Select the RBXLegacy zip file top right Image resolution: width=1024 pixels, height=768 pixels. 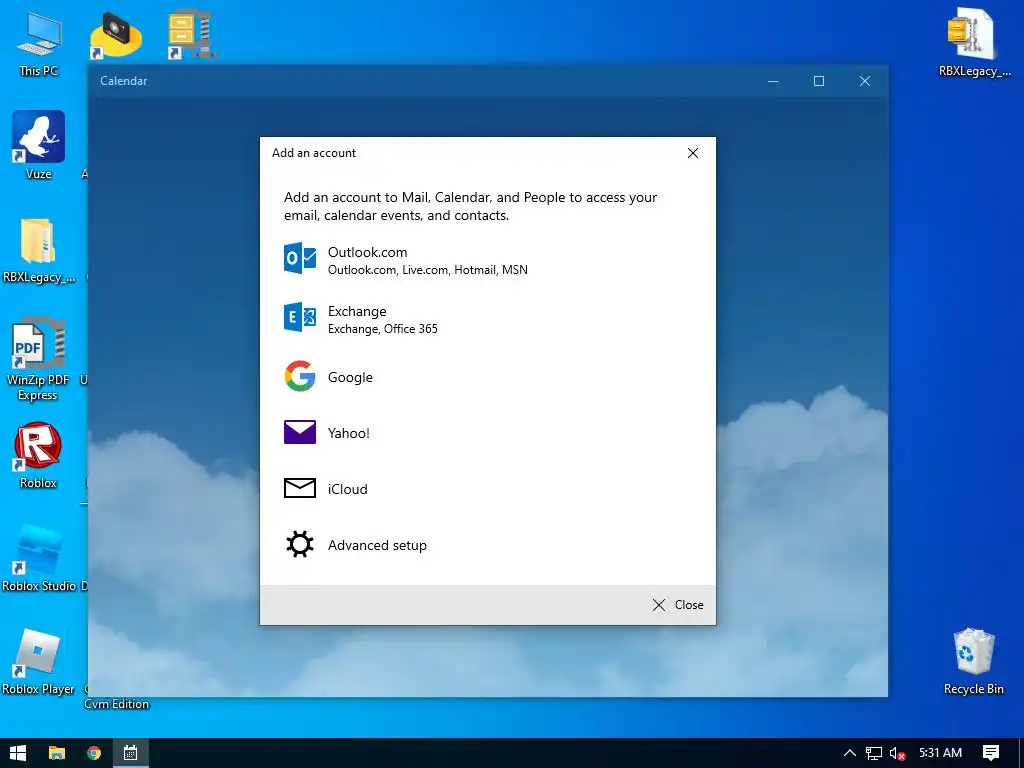point(974,43)
